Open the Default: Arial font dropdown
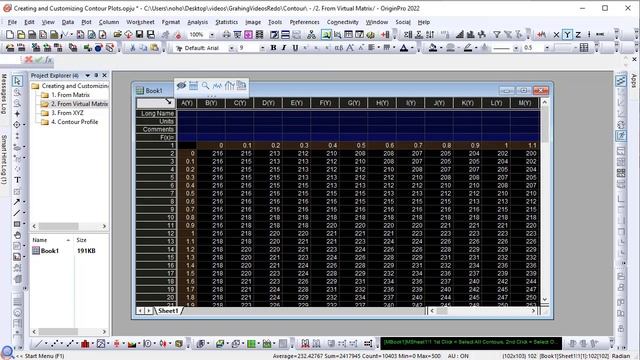The width and height of the screenshot is (640, 360). 231,48
